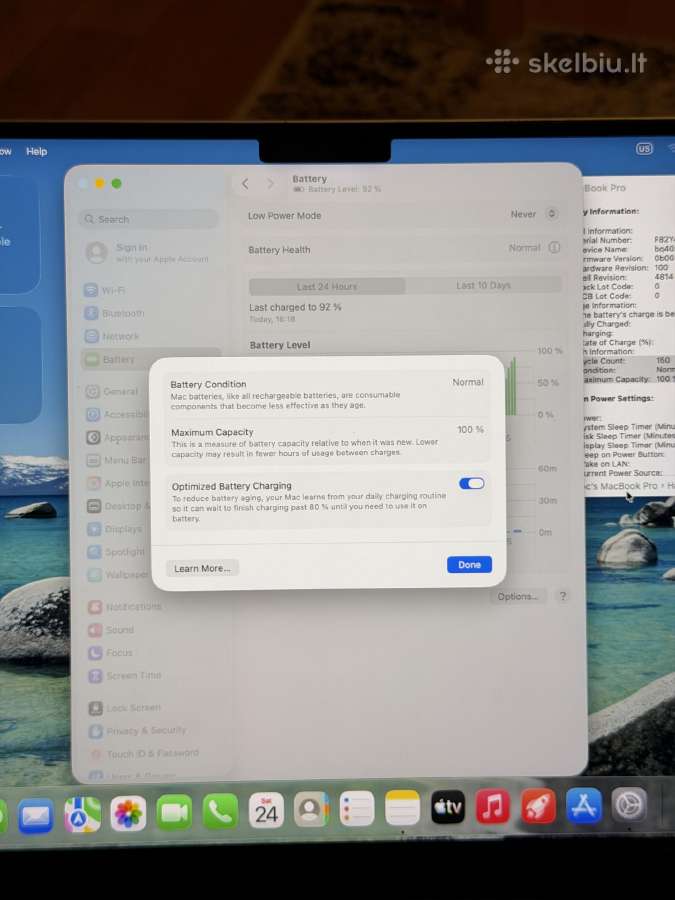This screenshot has width=675, height=900.
Task: Open the Notes app in the dock
Action: click(x=402, y=808)
